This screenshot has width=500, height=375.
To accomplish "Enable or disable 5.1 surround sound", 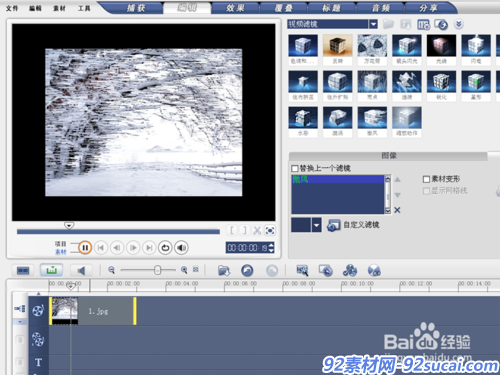I will (374, 270).
